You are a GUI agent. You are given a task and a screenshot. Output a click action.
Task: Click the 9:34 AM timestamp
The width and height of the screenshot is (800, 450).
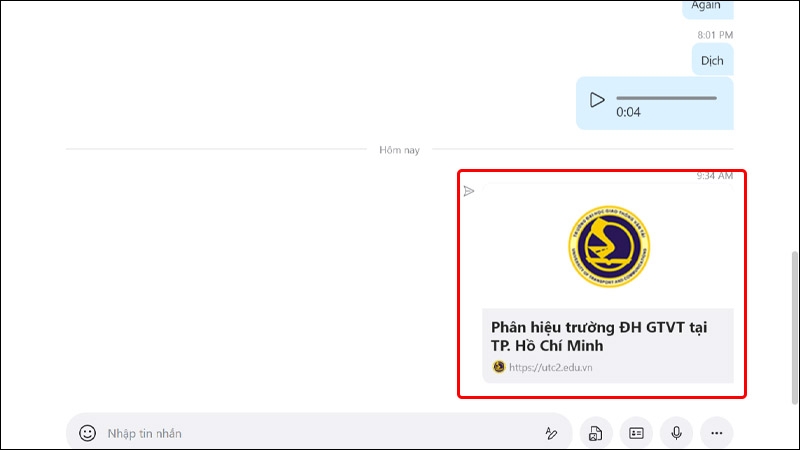pyautogui.click(x=715, y=176)
